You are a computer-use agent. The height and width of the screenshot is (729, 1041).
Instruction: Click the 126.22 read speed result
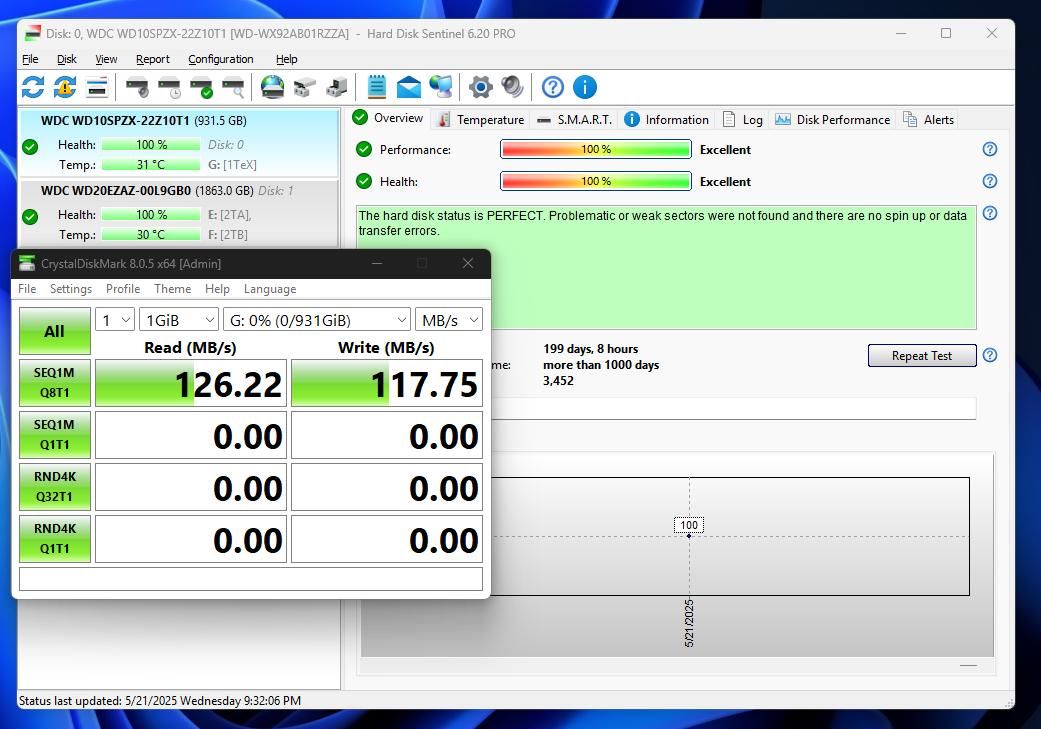click(191, 383)
